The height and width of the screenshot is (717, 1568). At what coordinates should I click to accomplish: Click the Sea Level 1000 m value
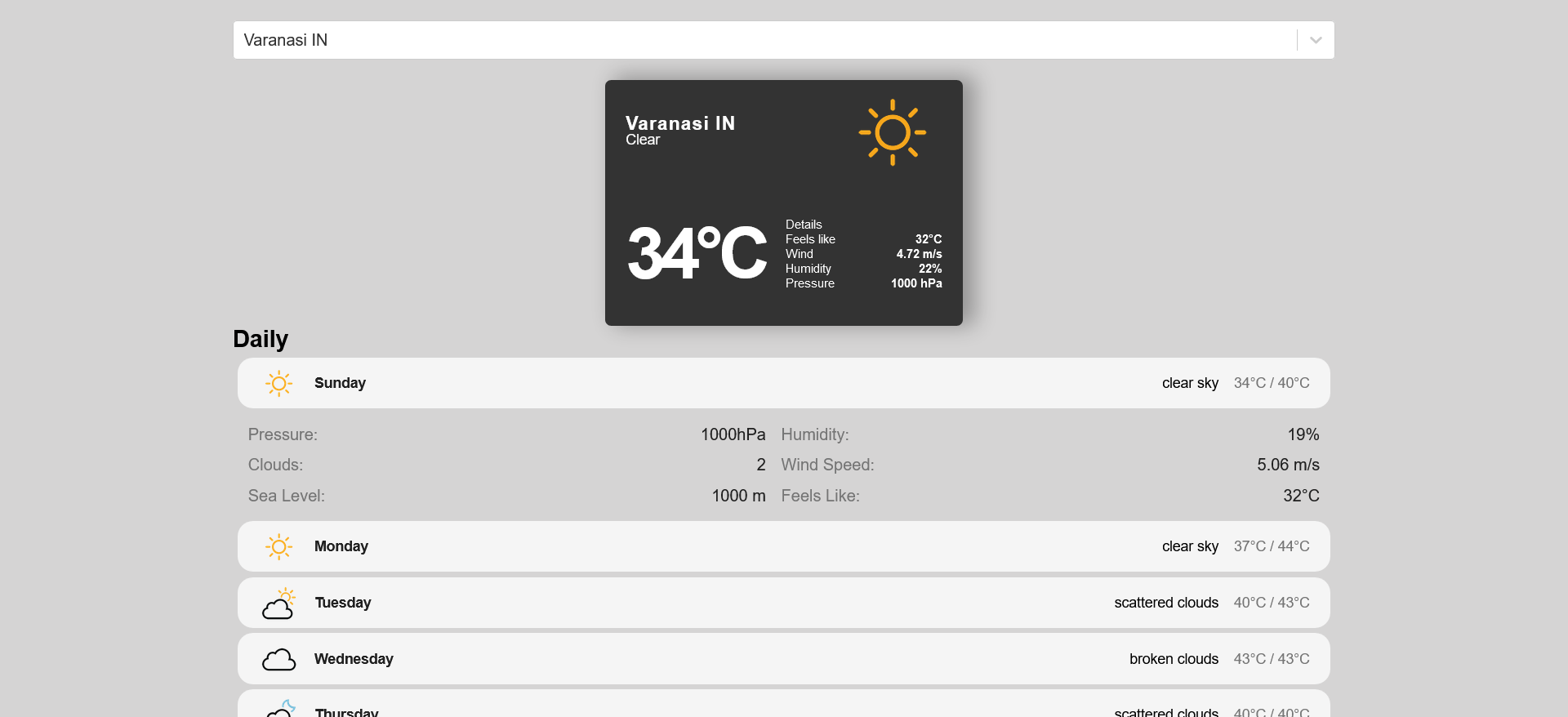738,496
